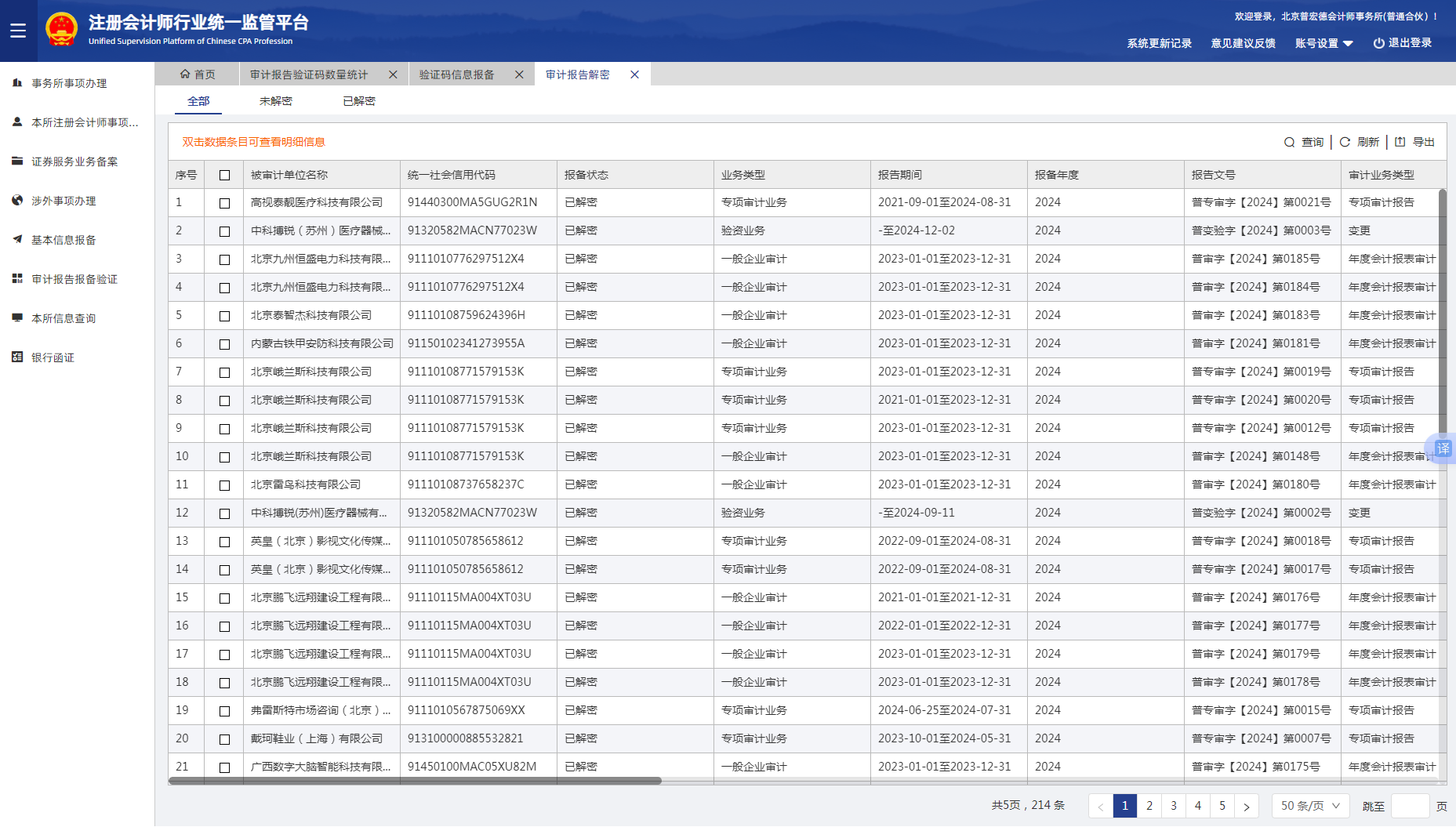Open 审计报告报备验证 from sidebar
1456x827 pixels.
(x=74, y=279)
